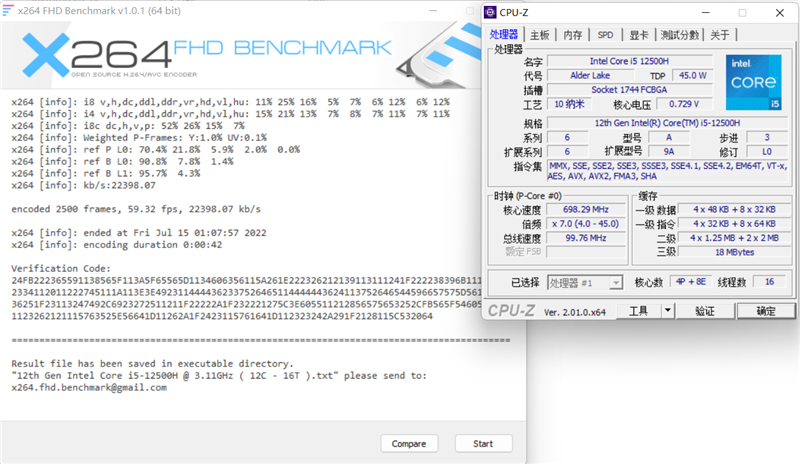Image resolution: width=800 pixels, height=464 pixels.
Task: Click the 698.29 MHz core speed value
Action: pos(586,210)
